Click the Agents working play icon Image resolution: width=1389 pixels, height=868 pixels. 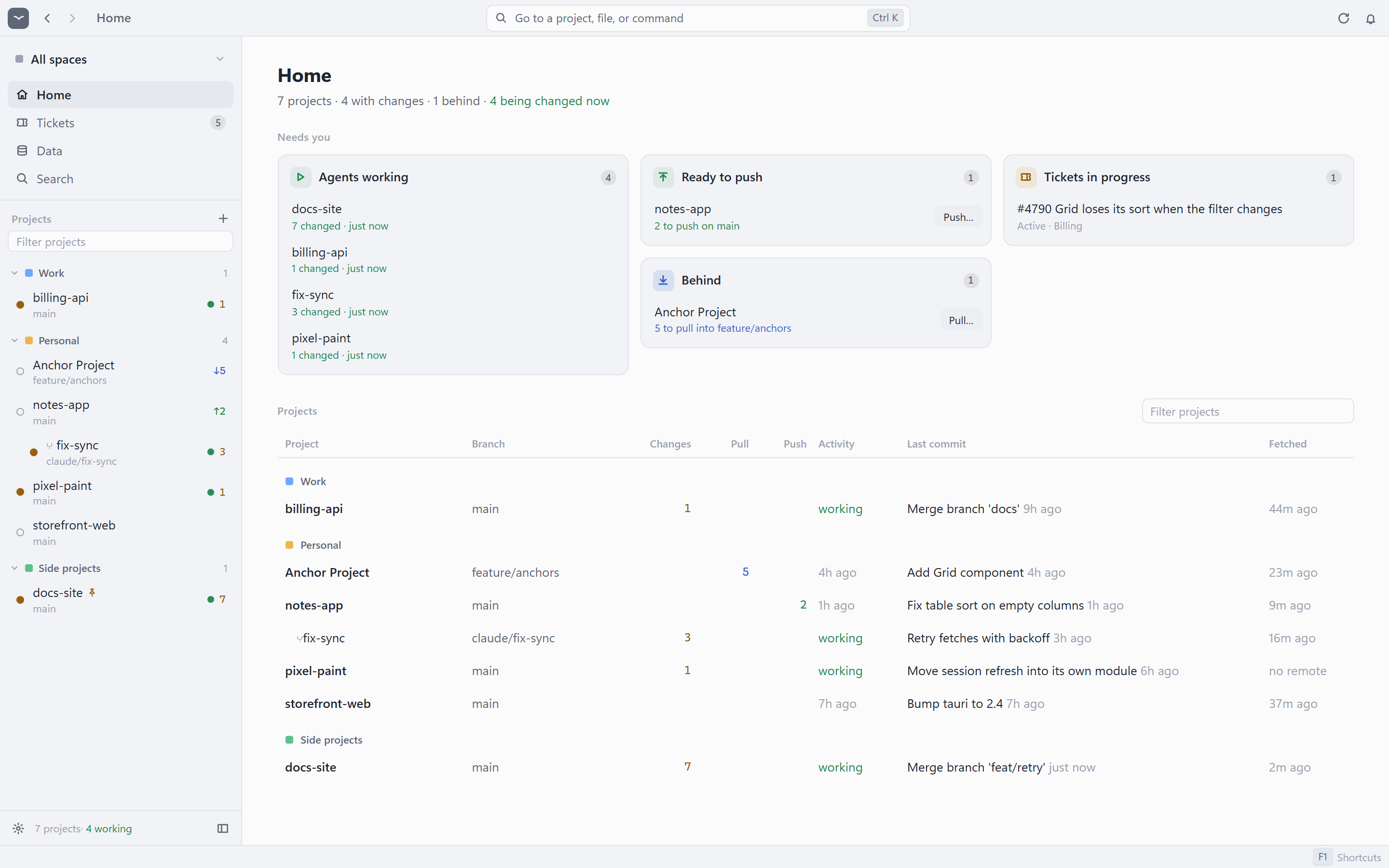click(300, 177)
